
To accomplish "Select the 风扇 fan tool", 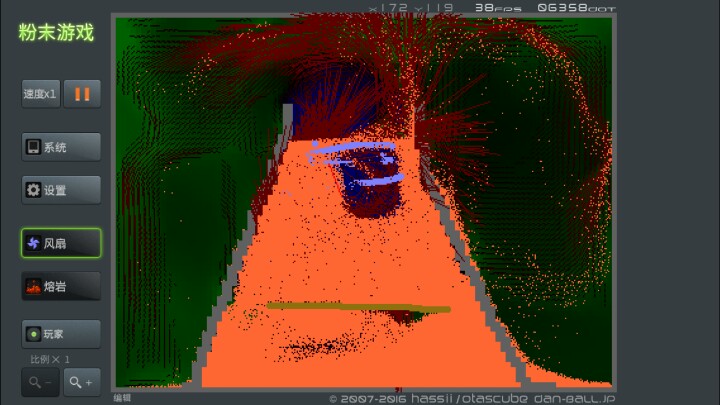I will coord(61,243).
